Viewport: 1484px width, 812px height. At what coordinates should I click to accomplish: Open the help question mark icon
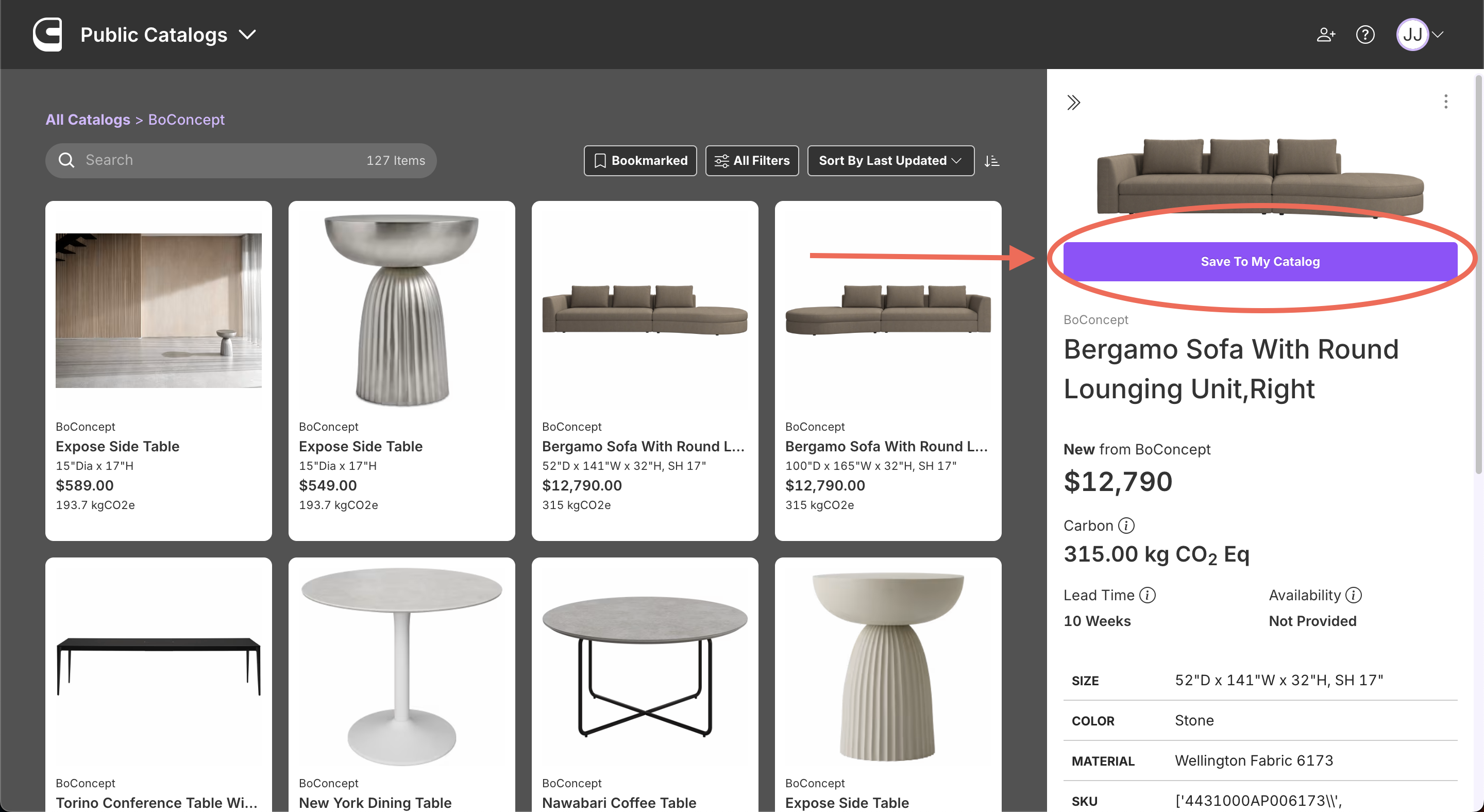(1365, 35)
